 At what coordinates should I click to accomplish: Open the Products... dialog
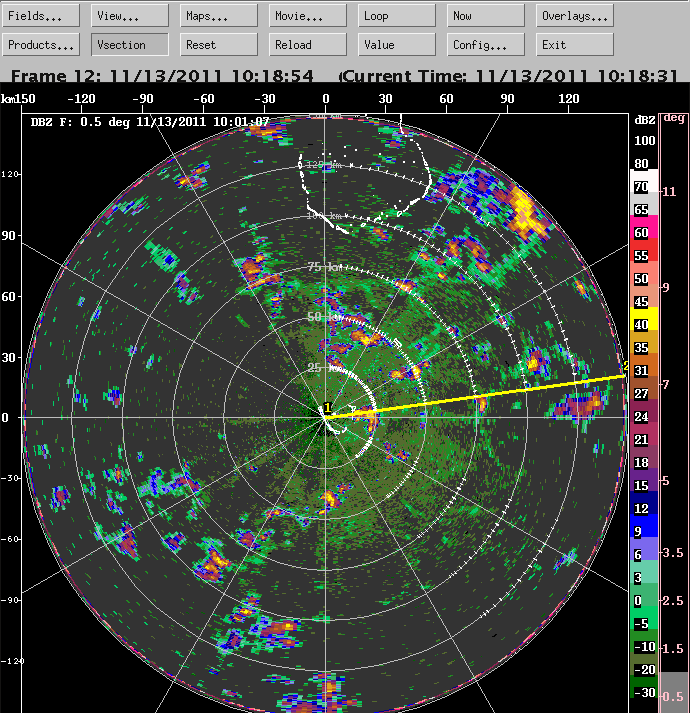click(x=41, y=45)
